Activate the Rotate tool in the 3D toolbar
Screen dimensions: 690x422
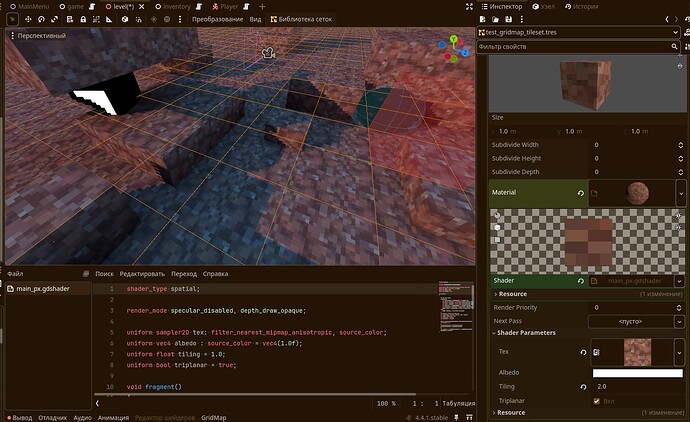pos(41,19)
